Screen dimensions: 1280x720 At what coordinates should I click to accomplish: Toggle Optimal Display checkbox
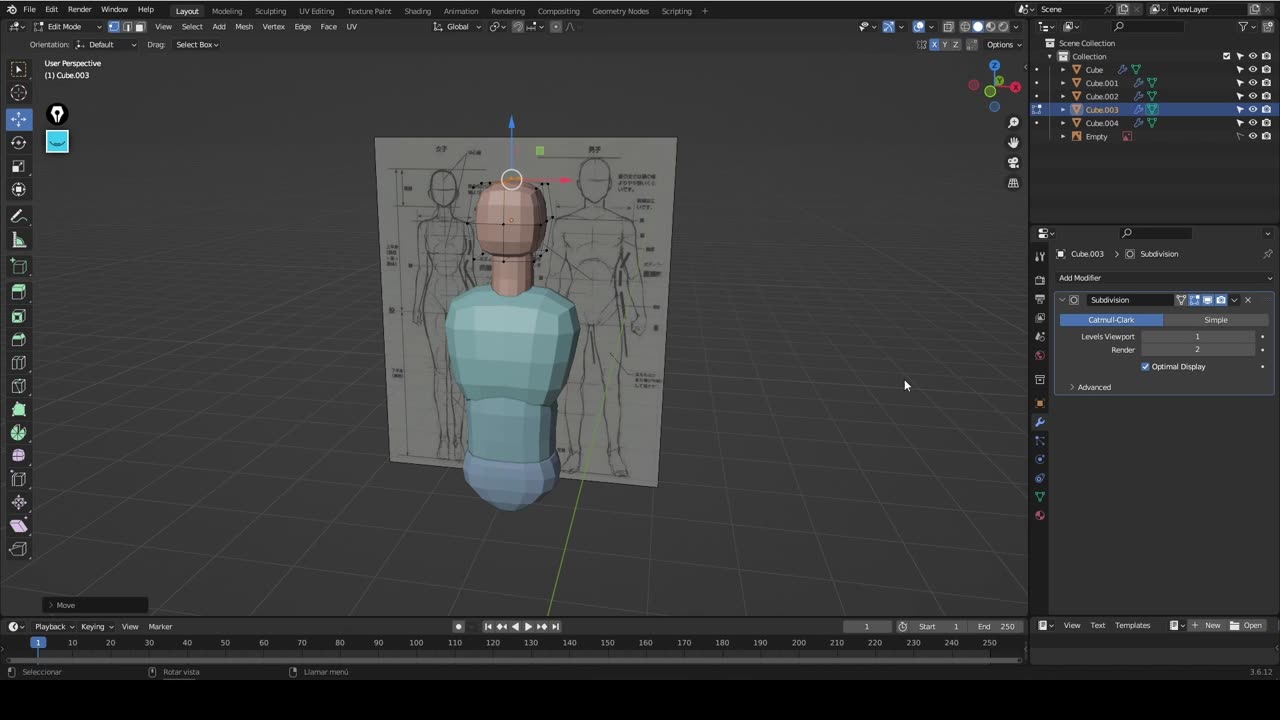[1145, 367]
